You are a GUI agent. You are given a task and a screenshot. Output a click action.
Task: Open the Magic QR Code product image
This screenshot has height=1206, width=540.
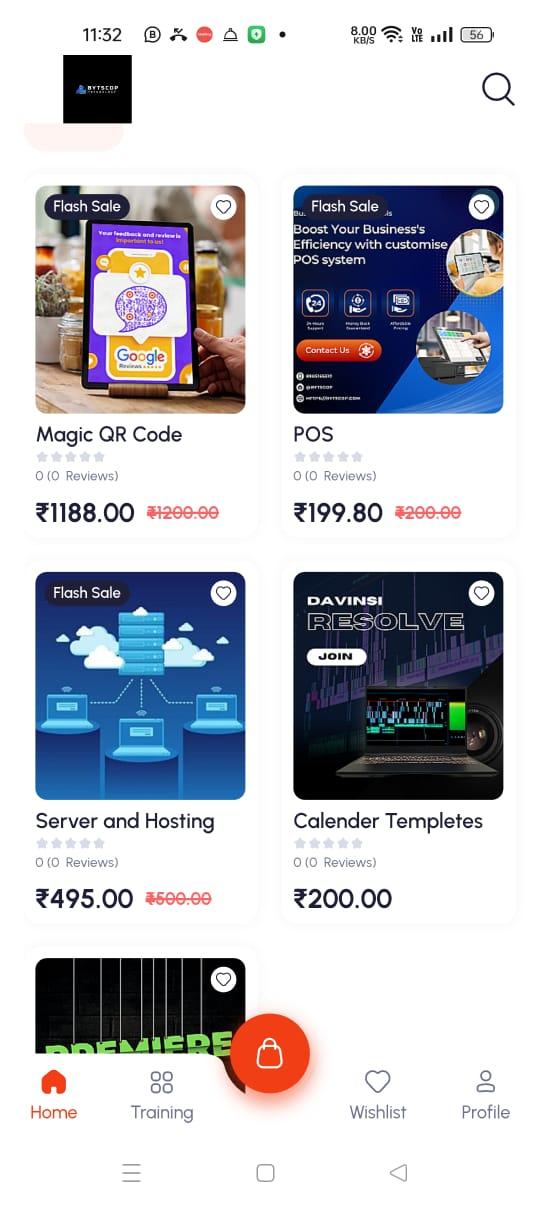pos(140,300)
